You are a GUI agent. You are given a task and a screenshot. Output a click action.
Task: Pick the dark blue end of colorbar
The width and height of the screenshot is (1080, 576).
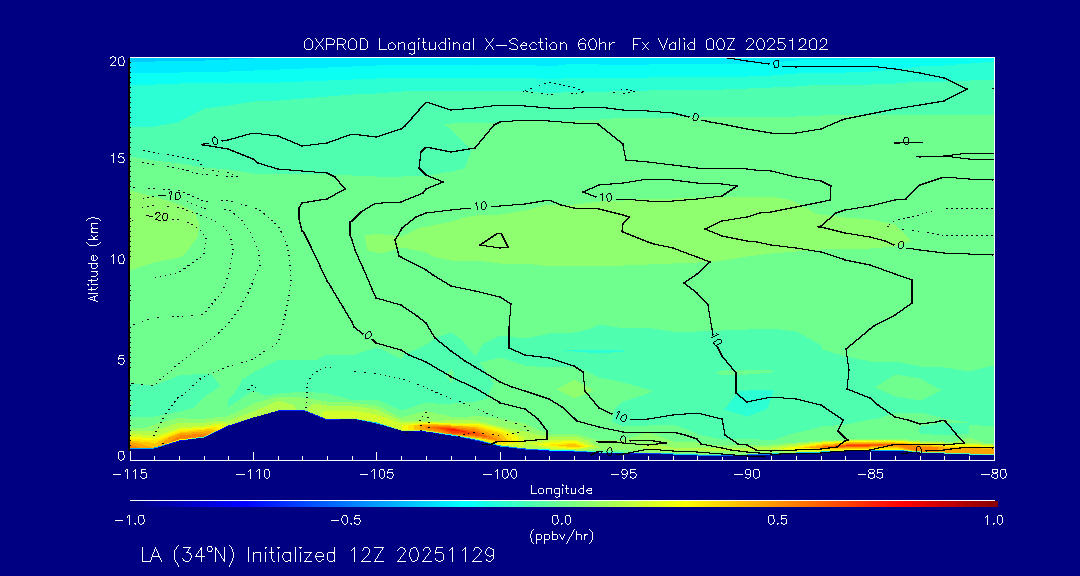click(x=135, y=503)
